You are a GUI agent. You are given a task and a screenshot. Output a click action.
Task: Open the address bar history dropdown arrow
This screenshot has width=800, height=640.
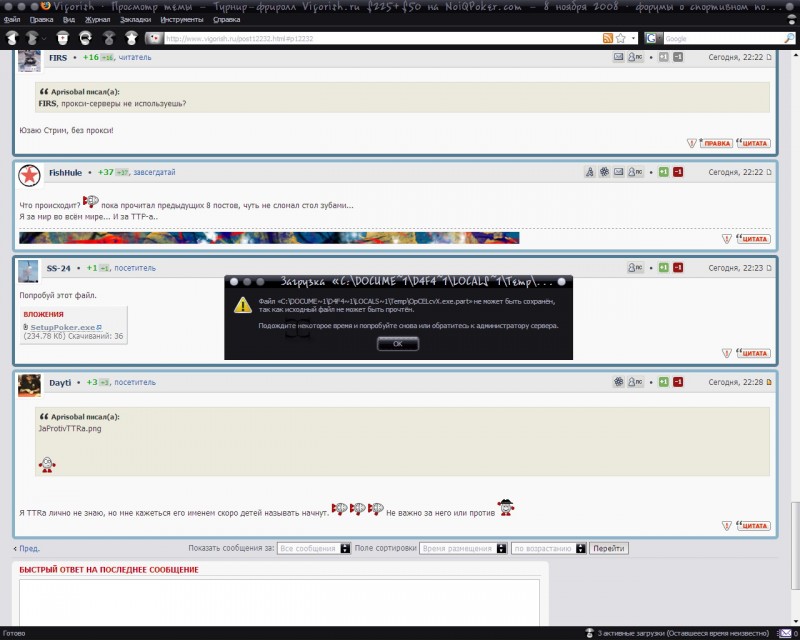(633, 38)
